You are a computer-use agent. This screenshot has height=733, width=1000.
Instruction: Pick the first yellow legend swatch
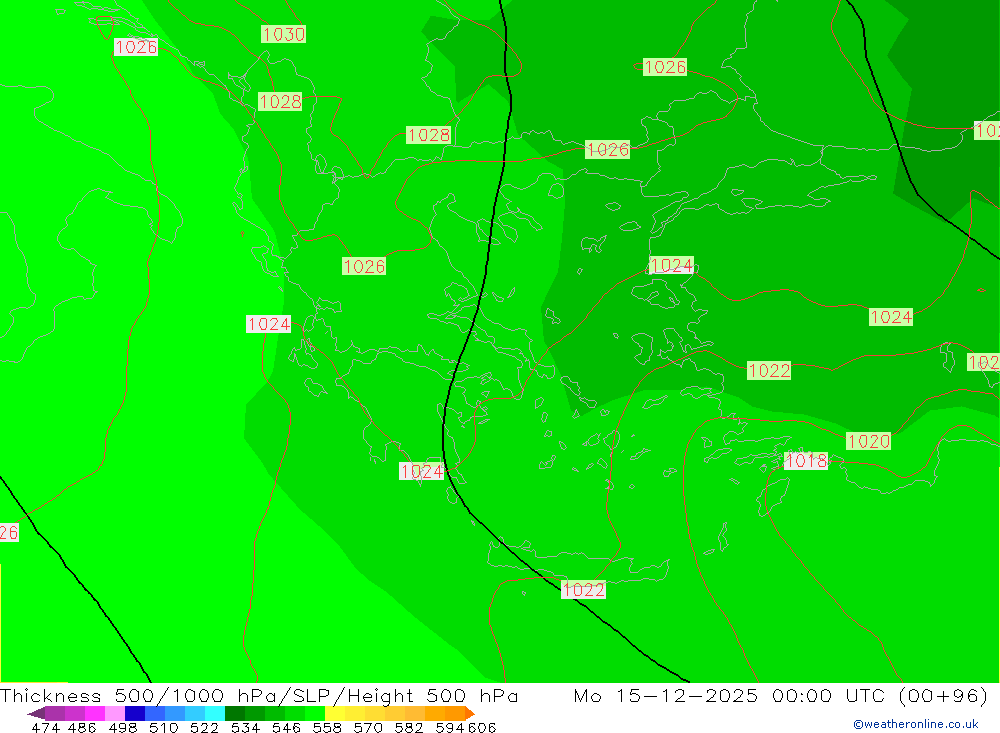pos(335,713)
